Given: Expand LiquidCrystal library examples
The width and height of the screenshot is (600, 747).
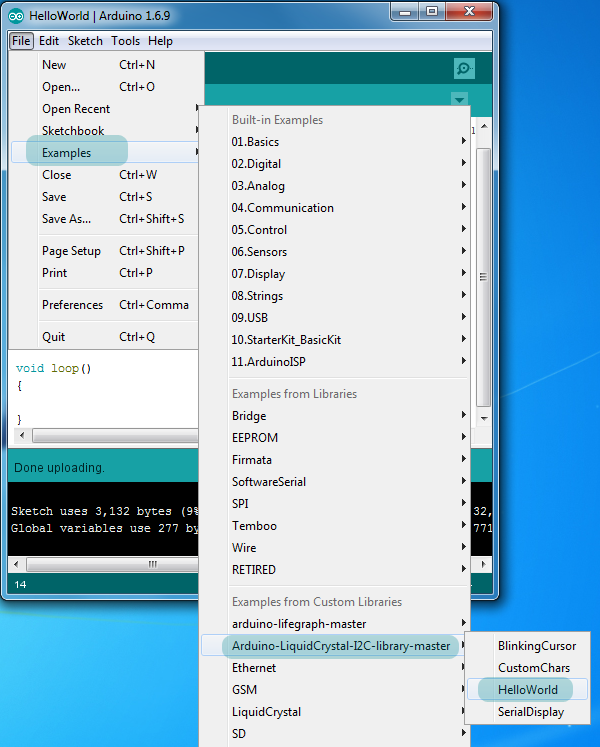Looking at the screenshot, I should 335,712.
